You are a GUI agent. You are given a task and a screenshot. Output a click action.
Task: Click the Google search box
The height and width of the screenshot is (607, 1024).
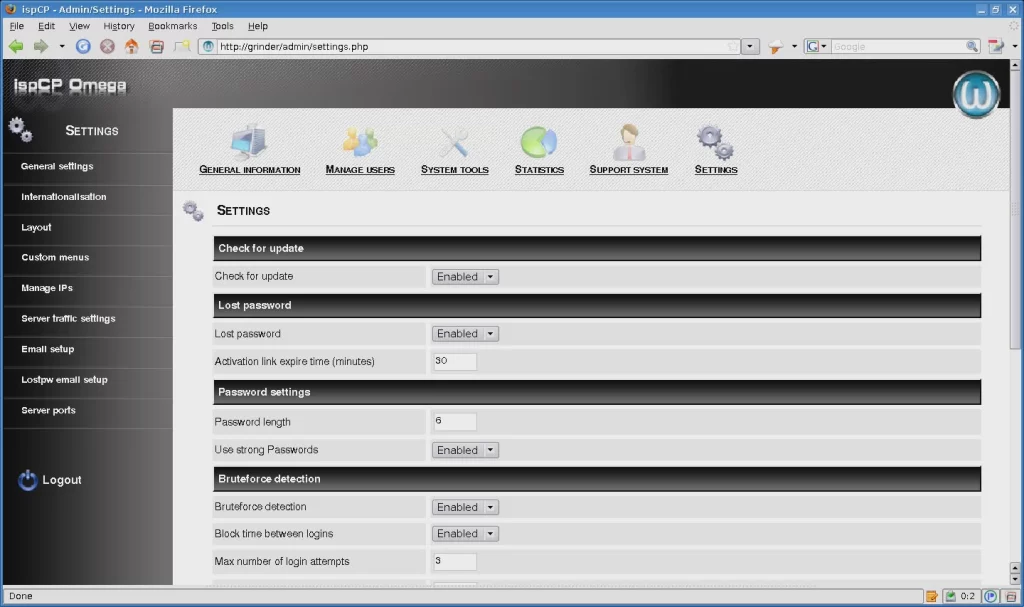tap(898, 46)
